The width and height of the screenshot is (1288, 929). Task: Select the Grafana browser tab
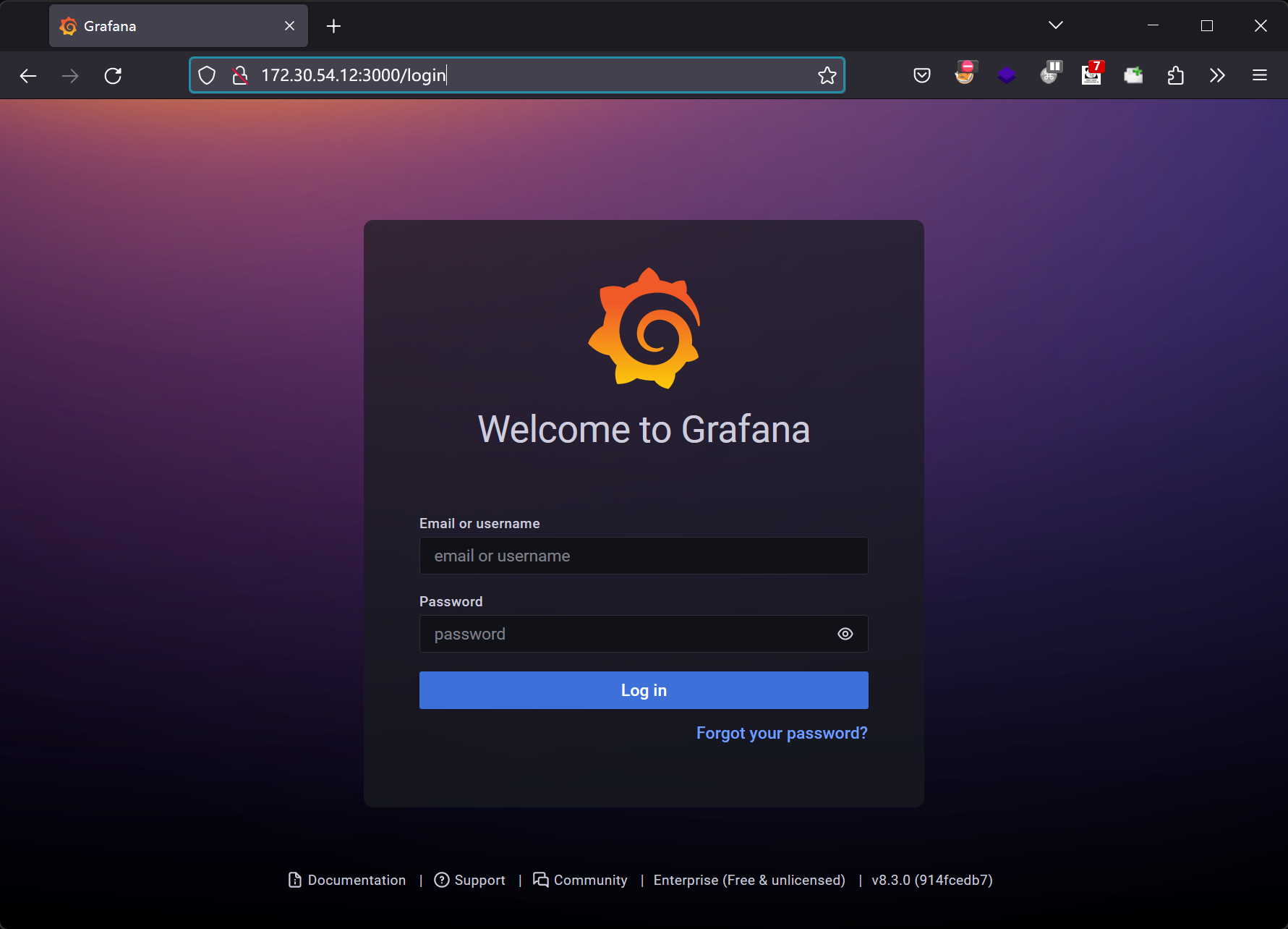179,26
